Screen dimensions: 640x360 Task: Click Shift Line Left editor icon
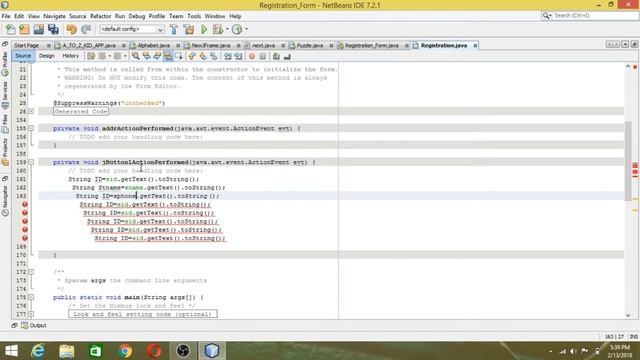(228, 56)
